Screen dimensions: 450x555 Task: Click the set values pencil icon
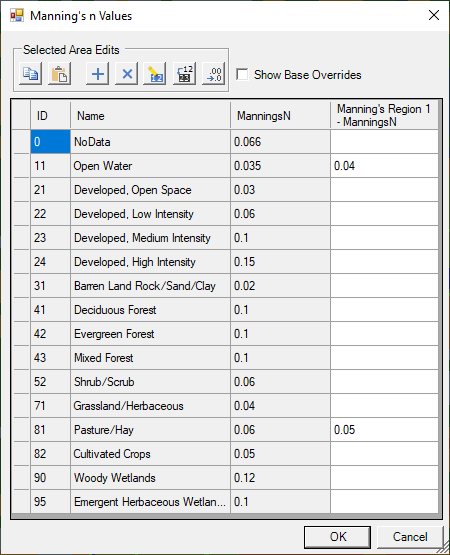(x=155, y=74)
